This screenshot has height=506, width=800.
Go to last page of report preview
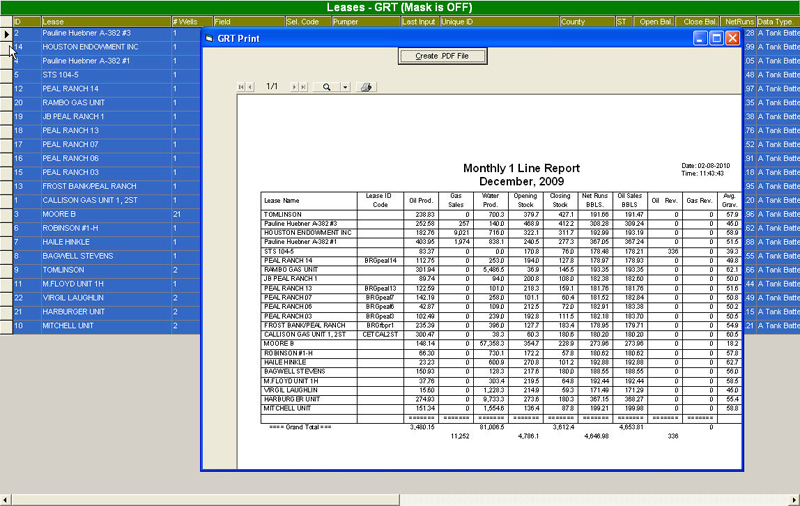[x=304, y=87]
